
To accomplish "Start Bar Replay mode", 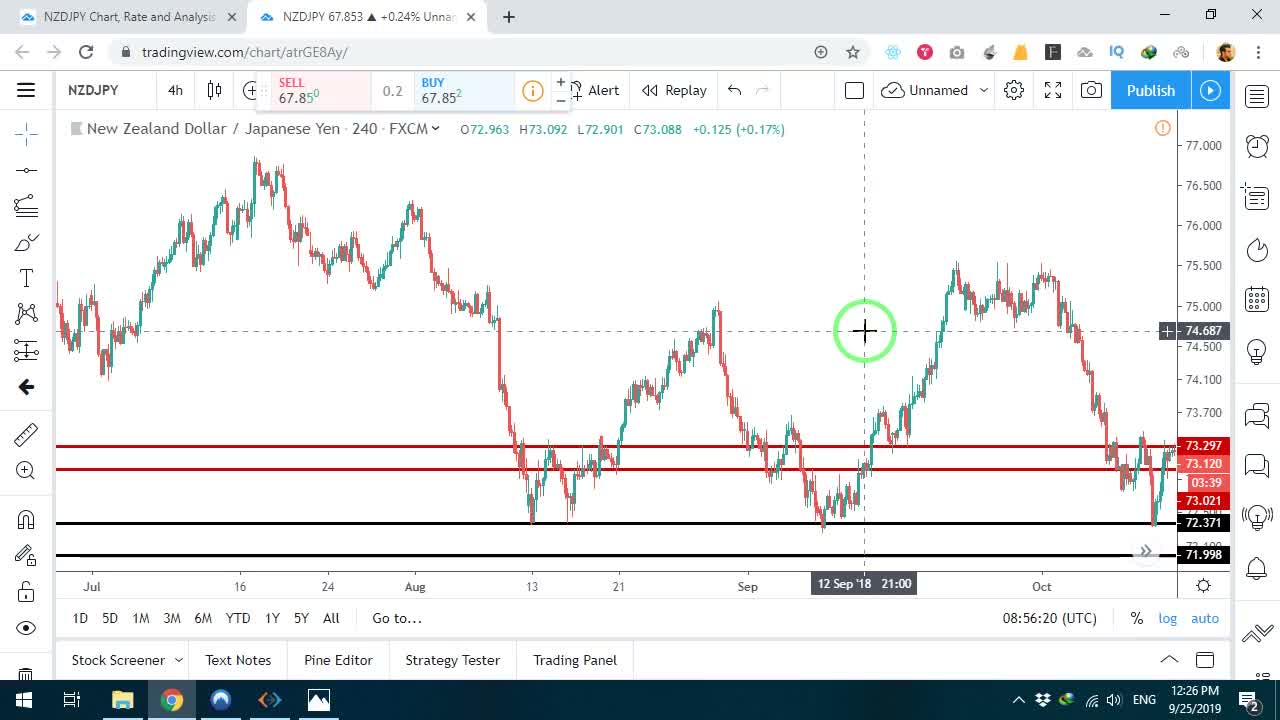I will (x=674, y=90).
